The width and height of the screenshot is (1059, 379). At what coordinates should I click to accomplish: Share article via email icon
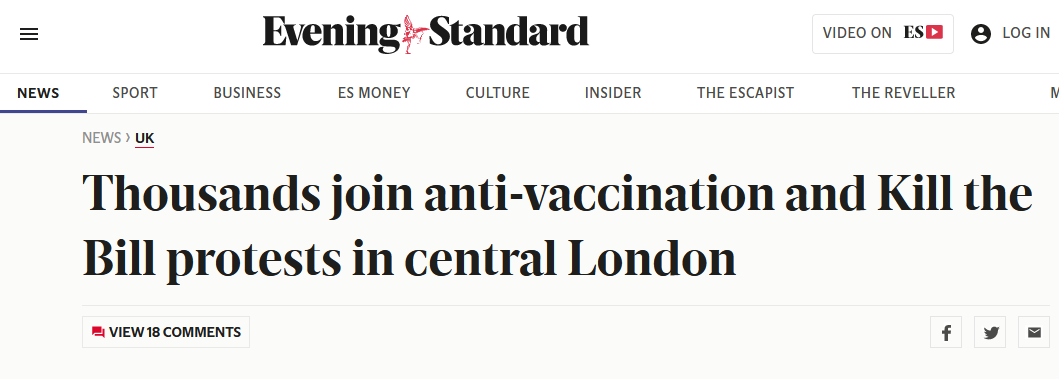(x=1034, y=332)
